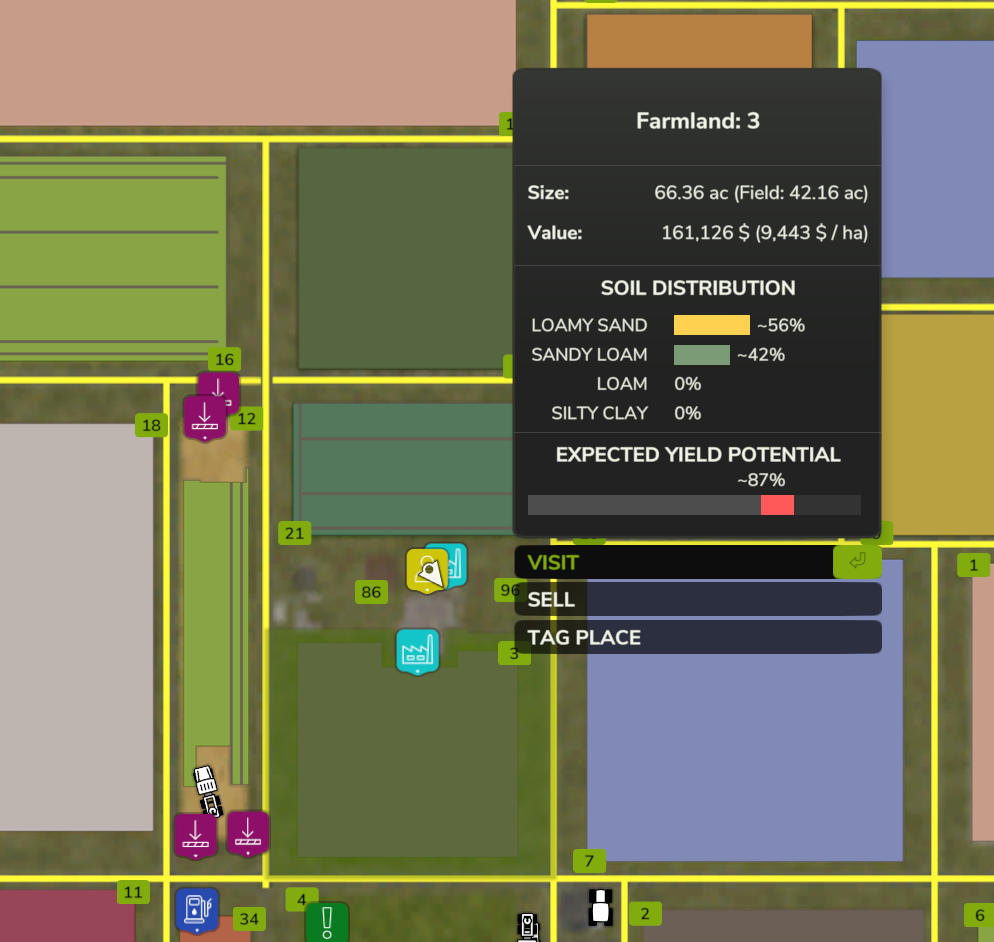This screenshot has width=994, height=942.
Task: Click the value text "161,126 $ (9,443 $ / ha)"
Action: click(x=765, y=233)
